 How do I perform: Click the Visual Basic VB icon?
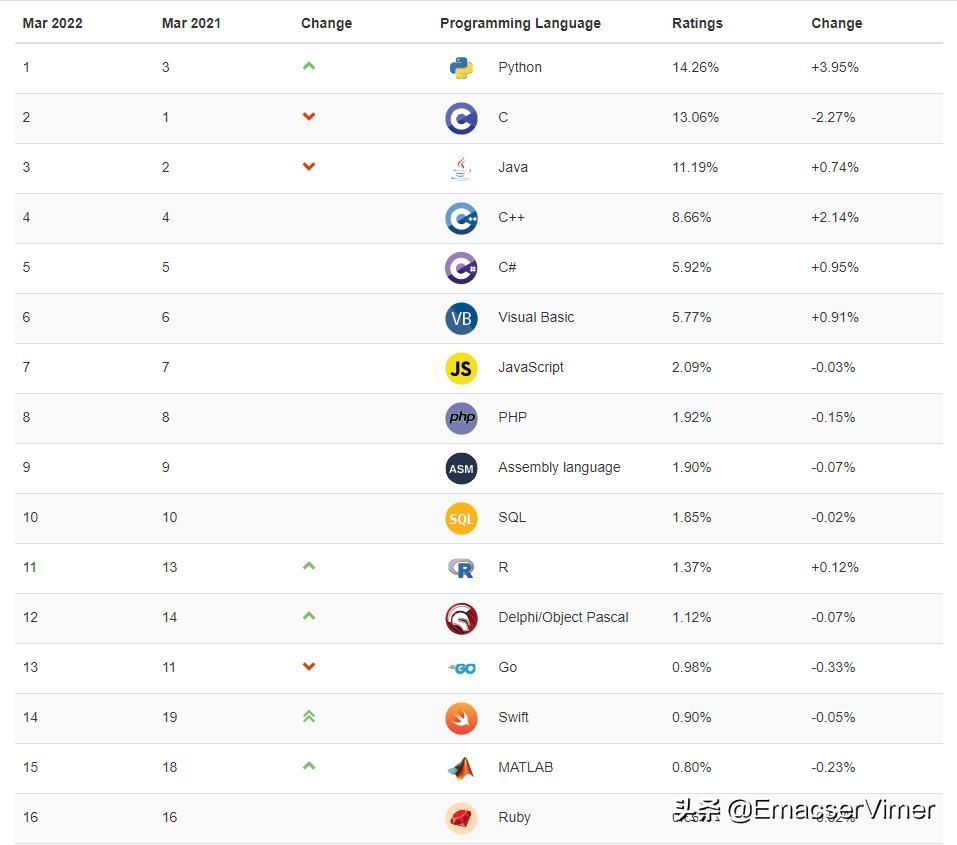pos(461,318)
